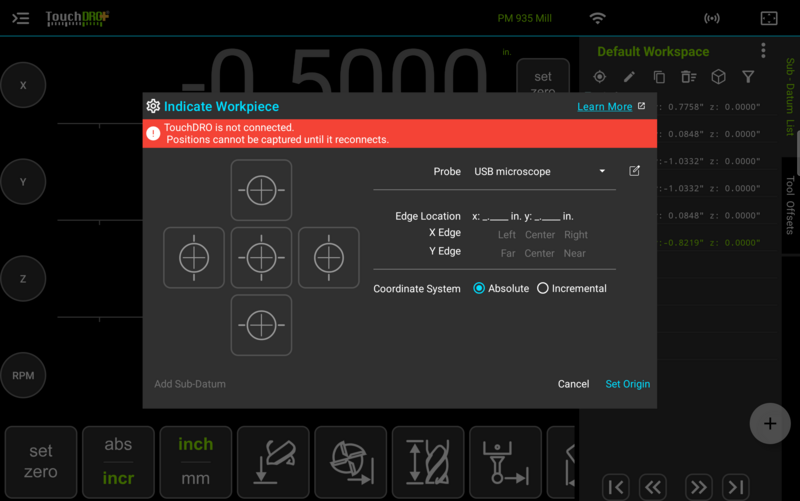Screen dimensions: 800x501
Task: Select Incremental coordinate system
Action: 572,288
